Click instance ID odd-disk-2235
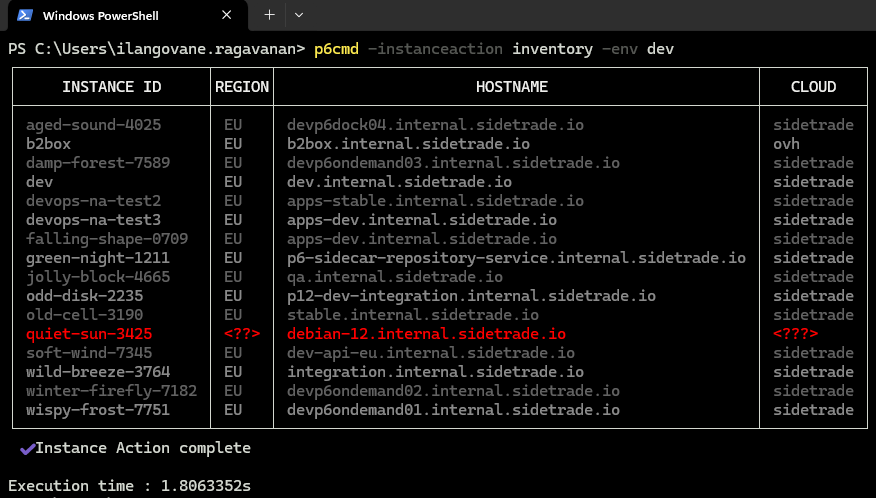Viewport: 876px width, 498px height. pos(84,296)
